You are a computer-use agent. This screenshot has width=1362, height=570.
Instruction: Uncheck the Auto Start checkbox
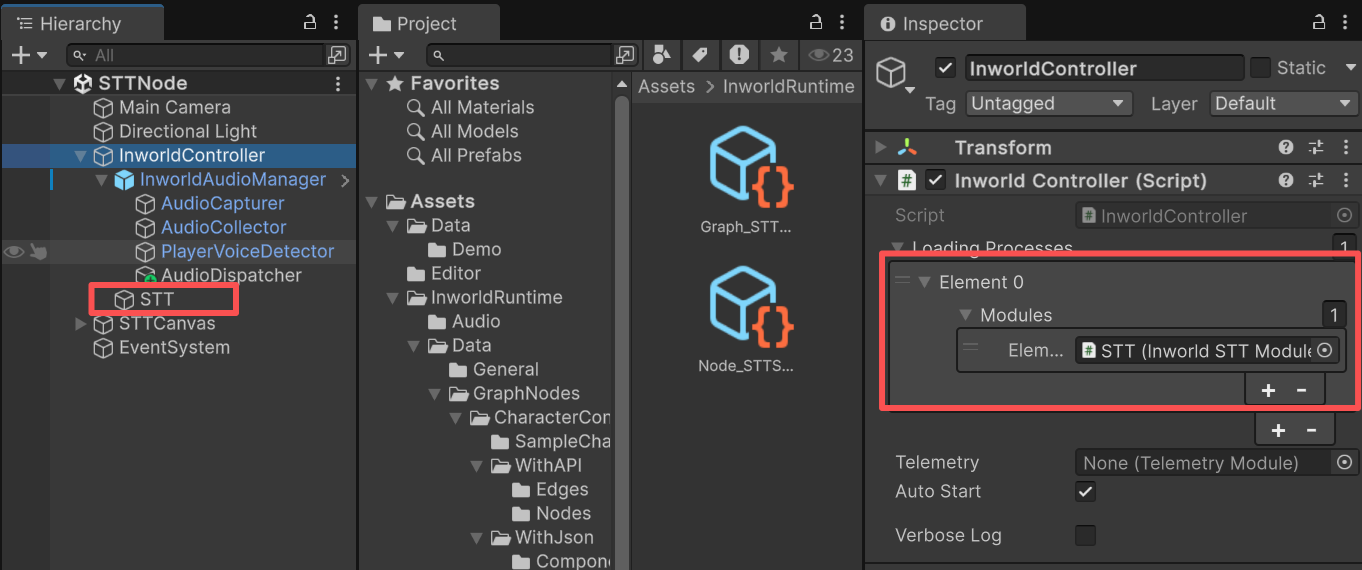tap(1085, 492)
